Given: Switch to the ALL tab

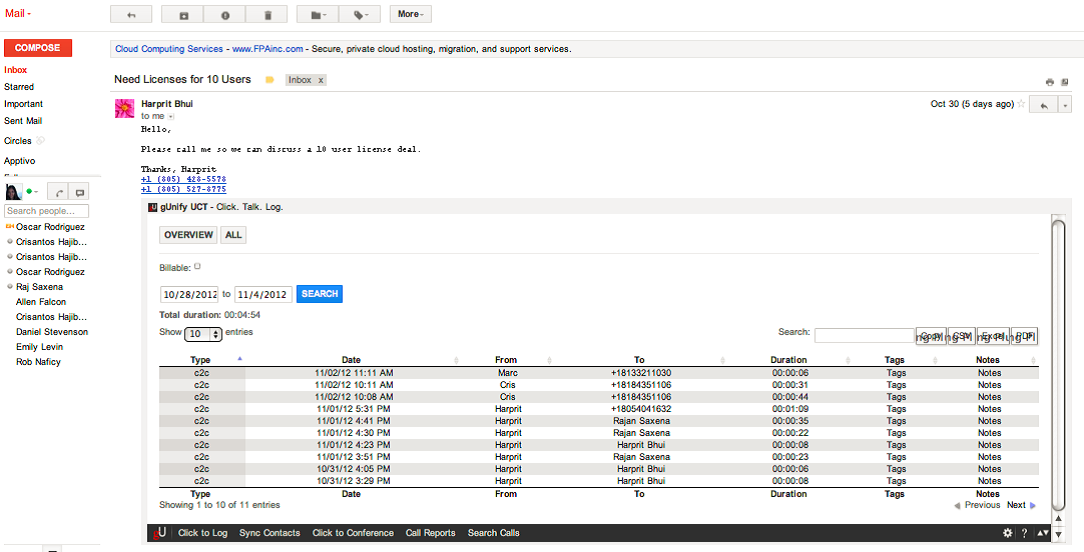Looking at the screenshot, I should [233, 235].
